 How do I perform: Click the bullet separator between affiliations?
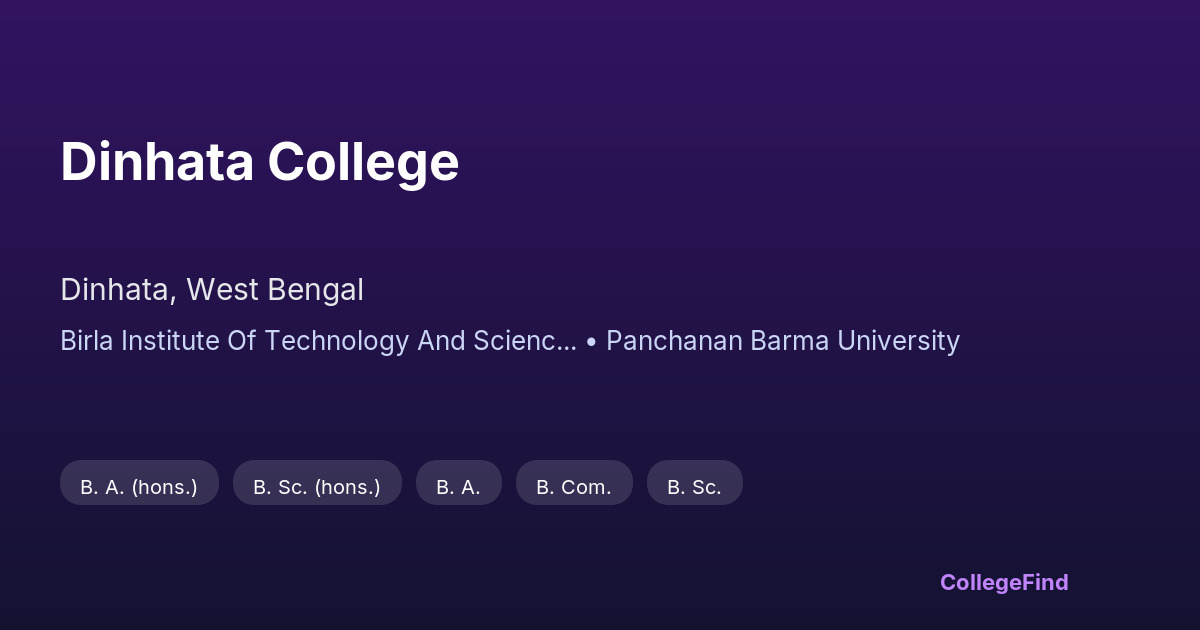tap(592, 342)
